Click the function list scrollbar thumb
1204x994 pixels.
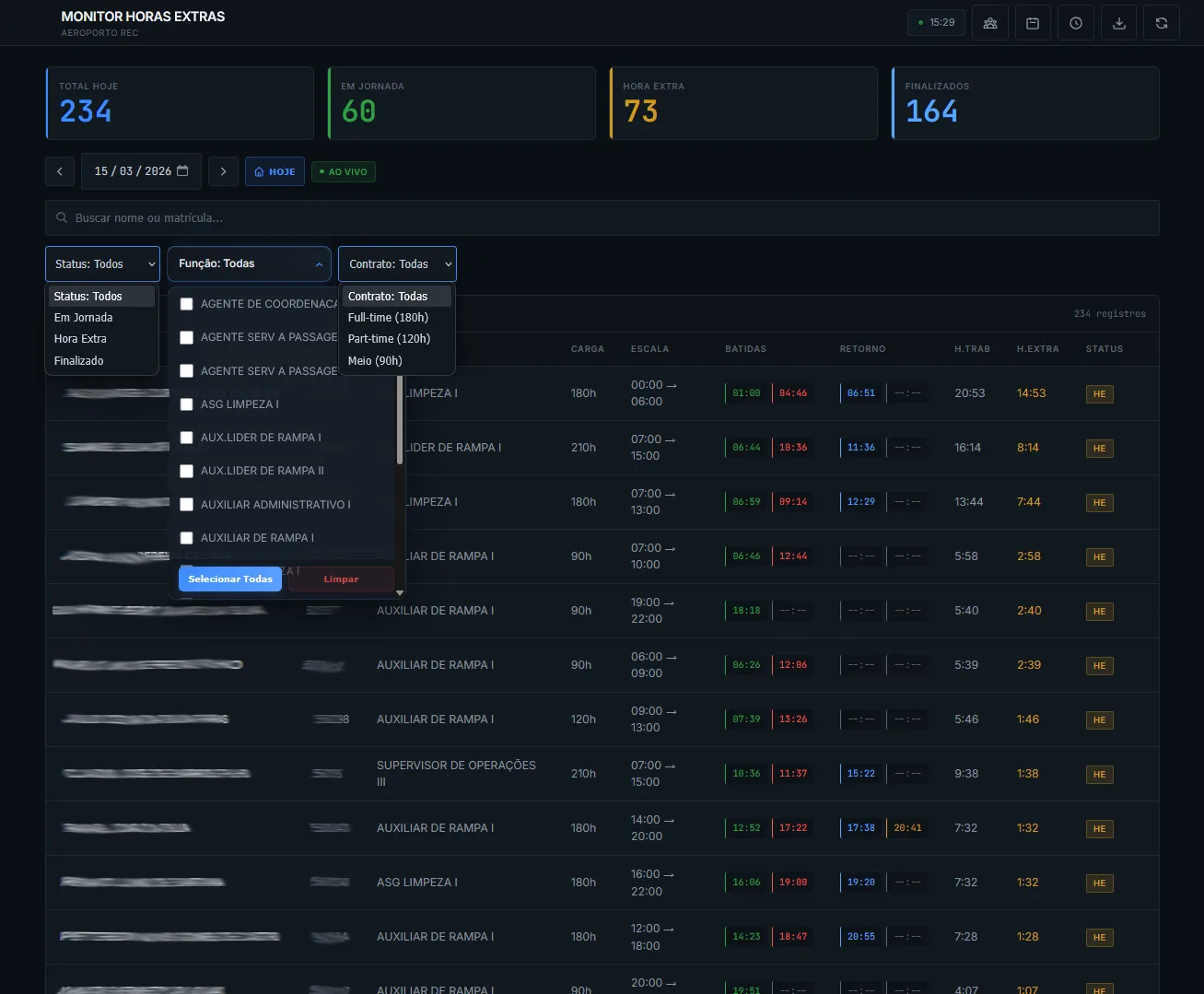(x=400, y=419)
